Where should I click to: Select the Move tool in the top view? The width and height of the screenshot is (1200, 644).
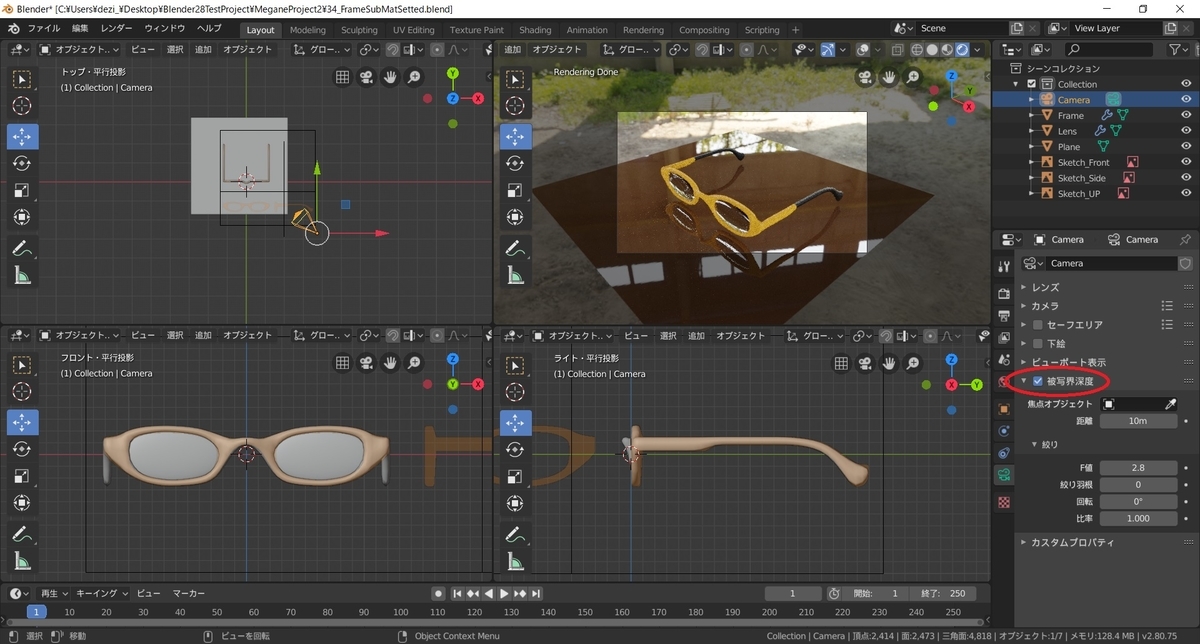tap(22, 136)
